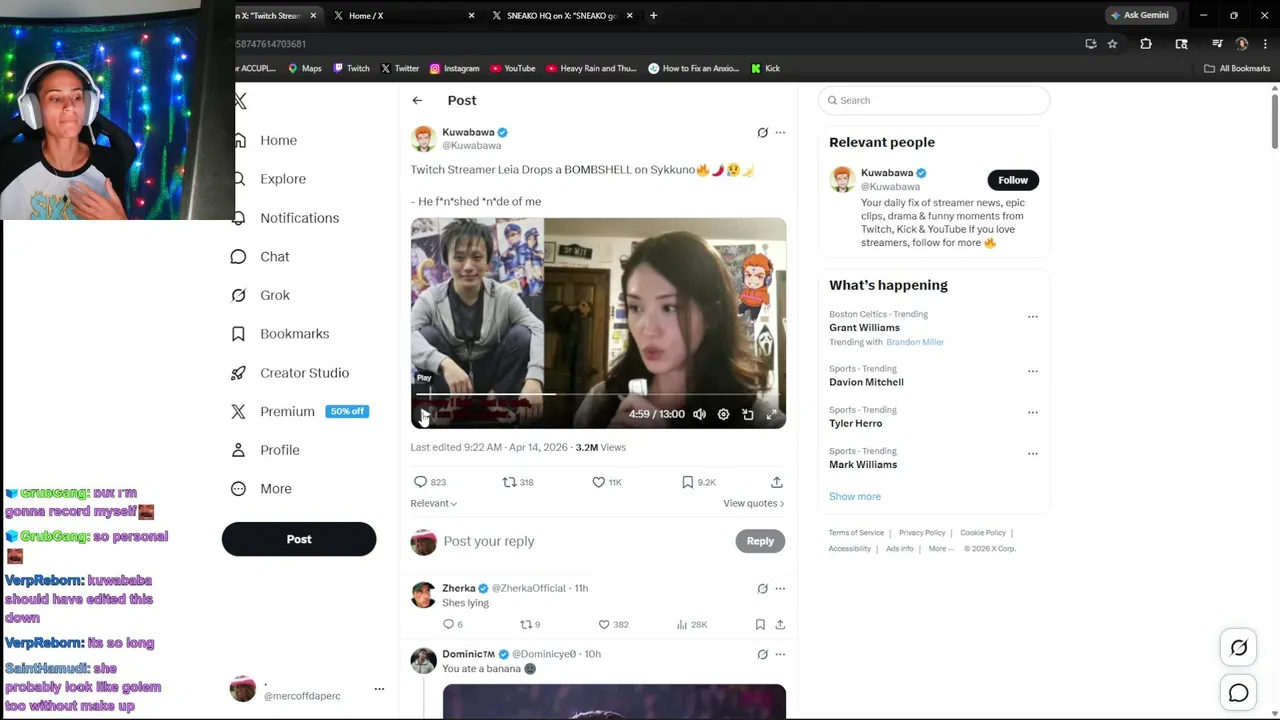Click the Grok icon on Kuwabawa's post
This screenshot has height=720, width=1280.
pyautogui.click(x=762, y=132)
